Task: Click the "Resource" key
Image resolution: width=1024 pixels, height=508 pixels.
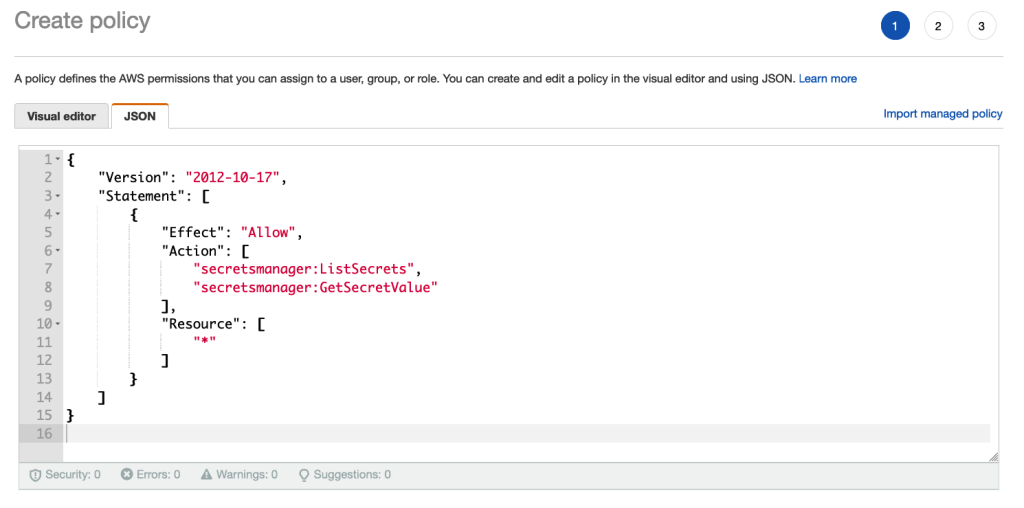Action: click(202, 324)
